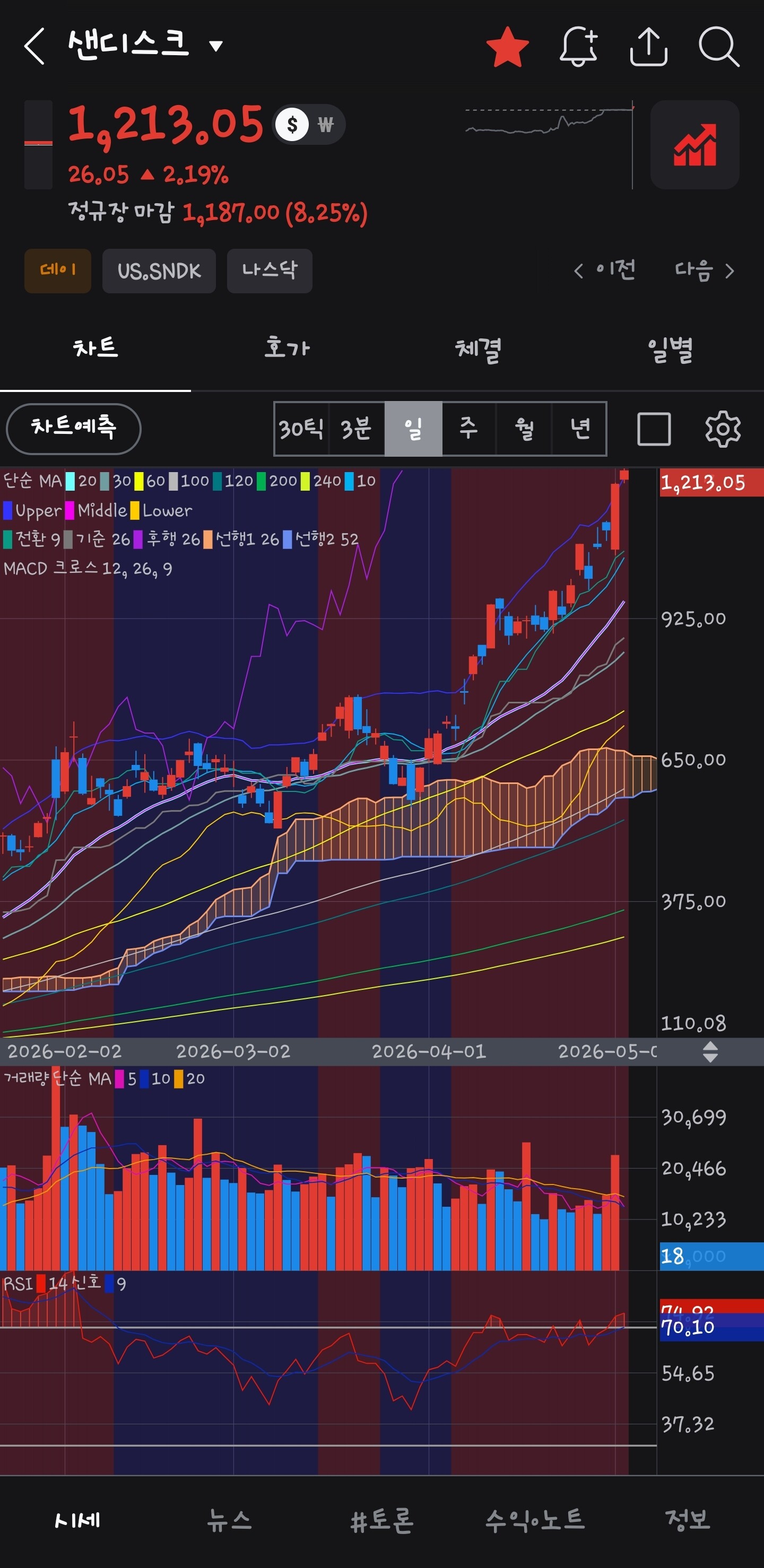Tap the fullscreen square icon

click(x=654, y=429)
